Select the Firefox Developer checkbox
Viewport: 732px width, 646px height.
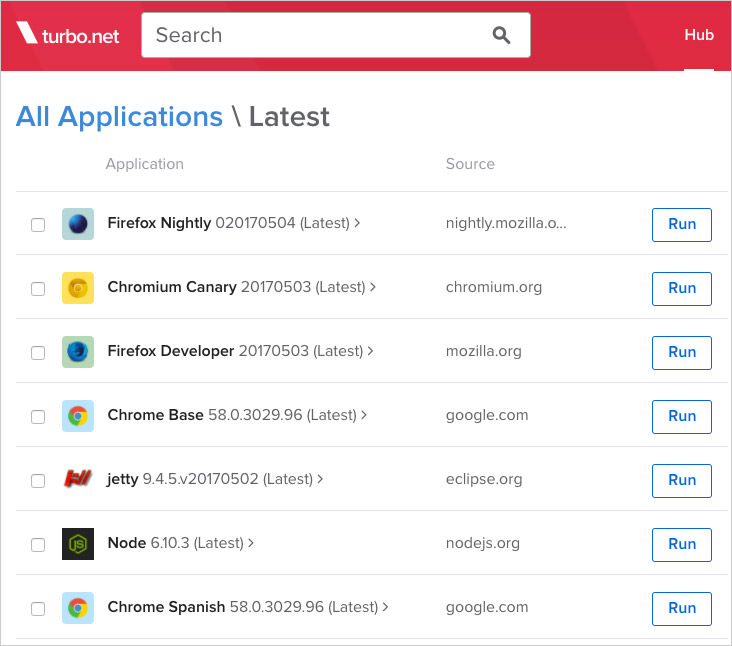(38, 352)
